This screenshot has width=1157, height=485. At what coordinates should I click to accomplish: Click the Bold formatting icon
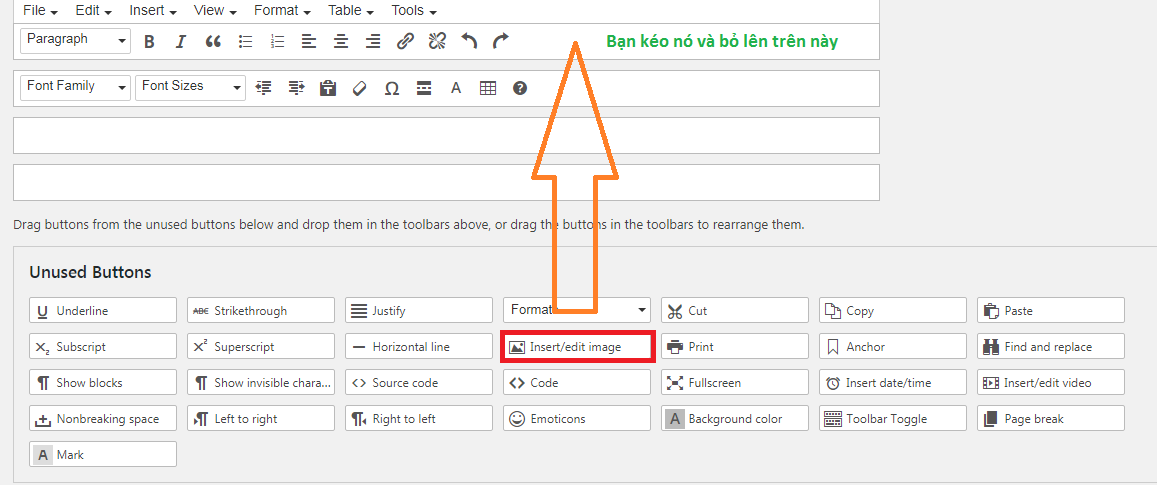(x=149, y=41)
